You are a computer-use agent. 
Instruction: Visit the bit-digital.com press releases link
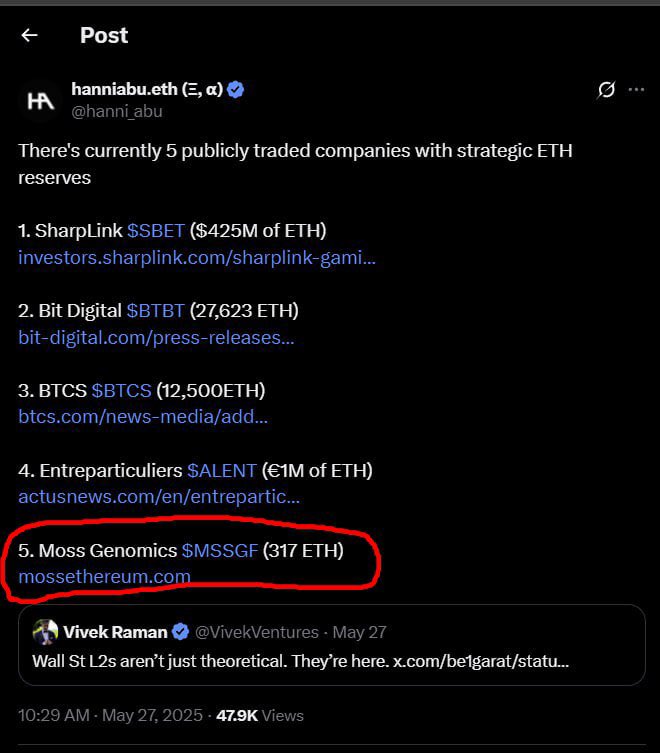coord(156,338)
